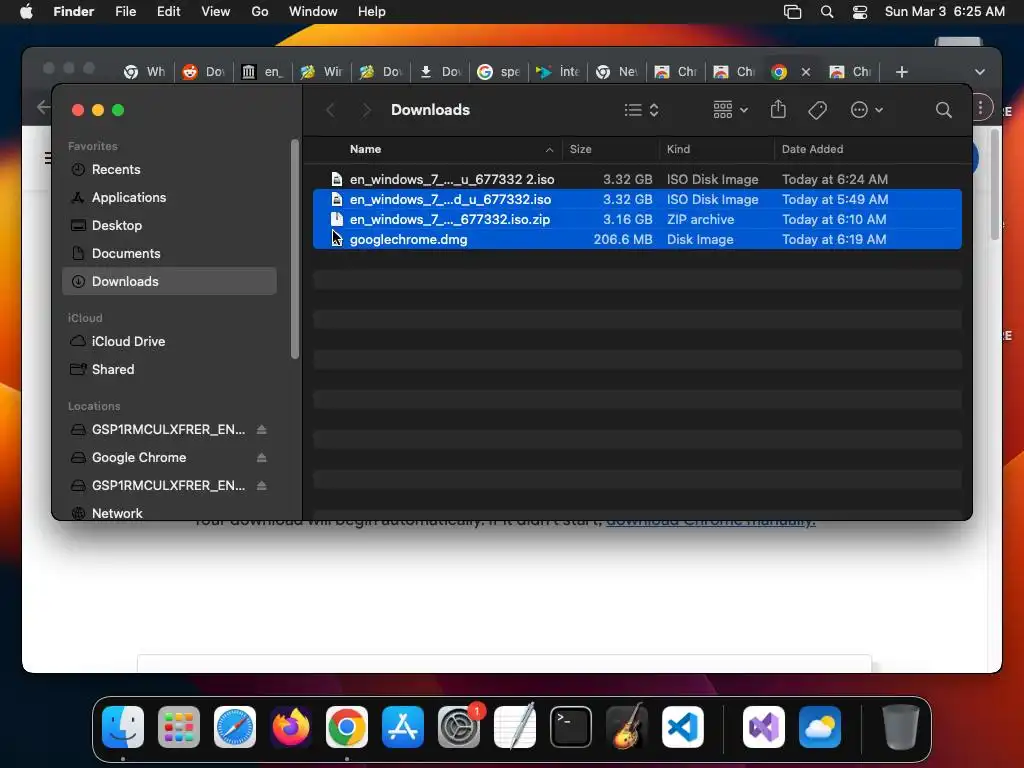Image resolution: width=1024 pixels, height=768 pixels.
Task: Click Finder sidebar scrollbar
Action: [x=295, y=248]
